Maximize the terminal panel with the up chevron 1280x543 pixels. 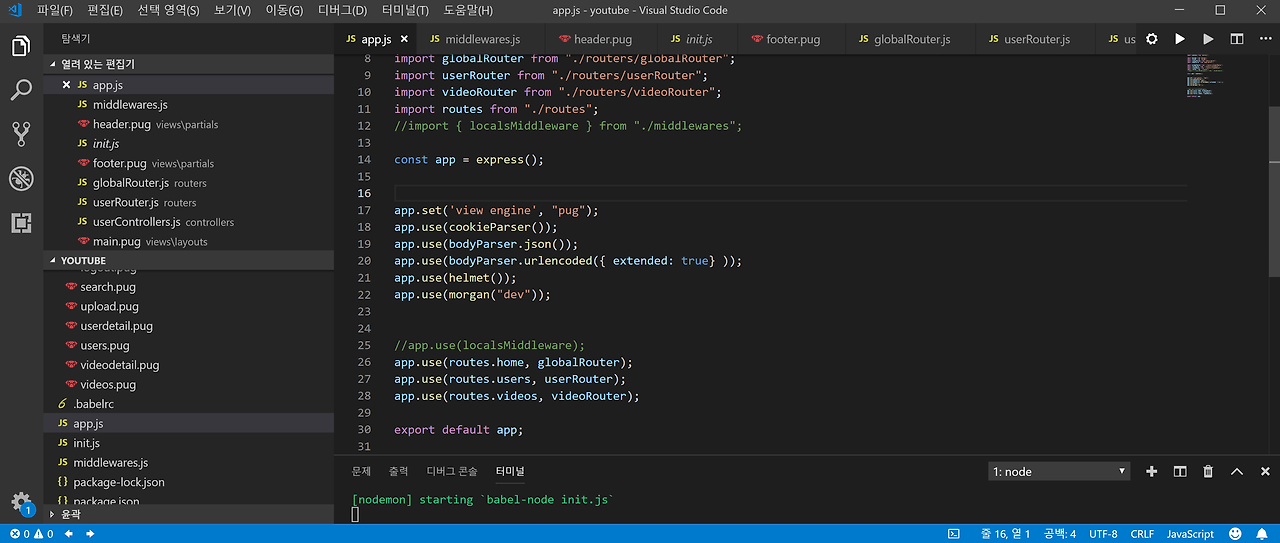(1237, 471)
